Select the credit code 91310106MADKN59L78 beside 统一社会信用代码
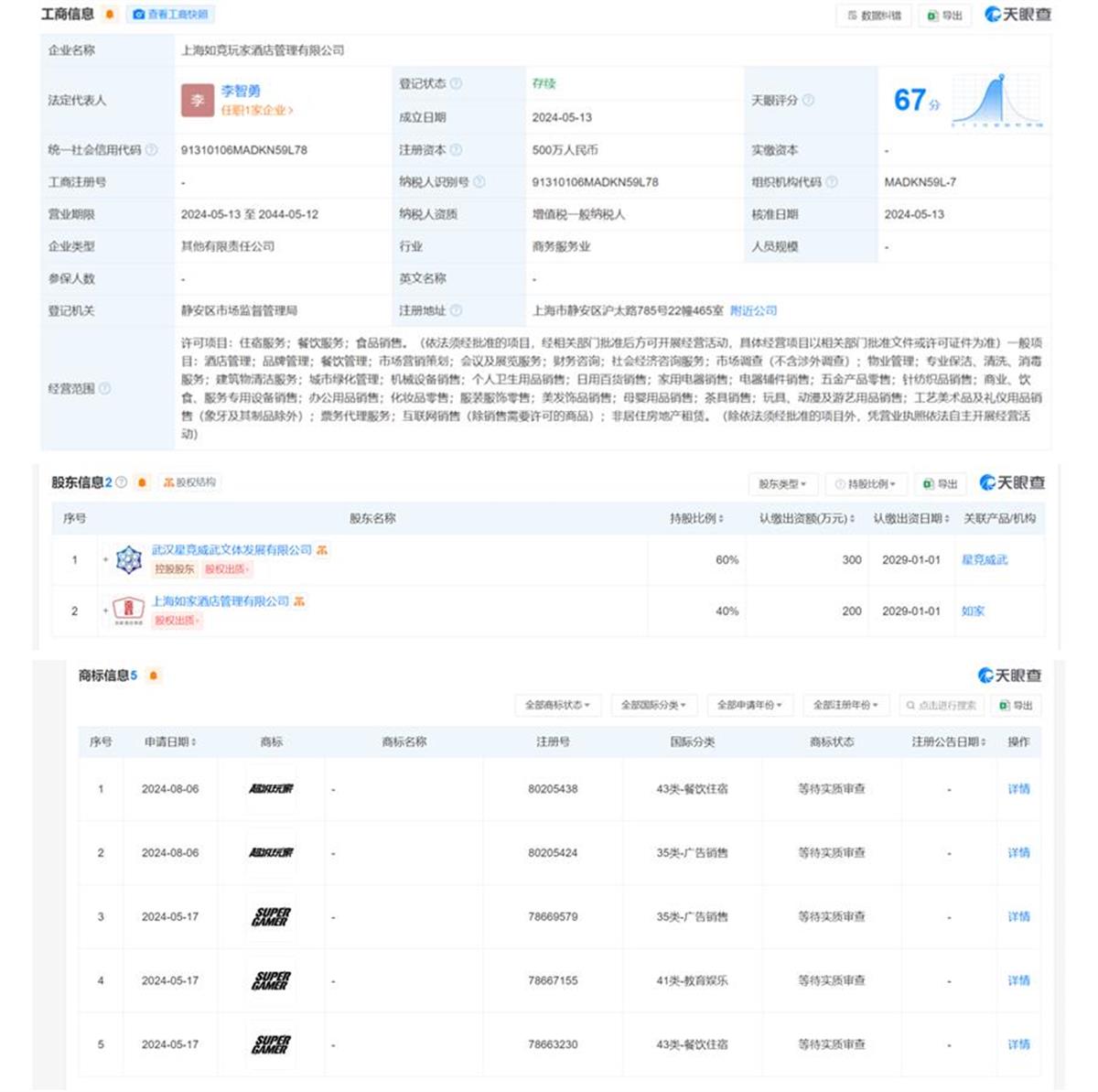This screenshot has height=1092, width=1098. (x=244, y=150)
